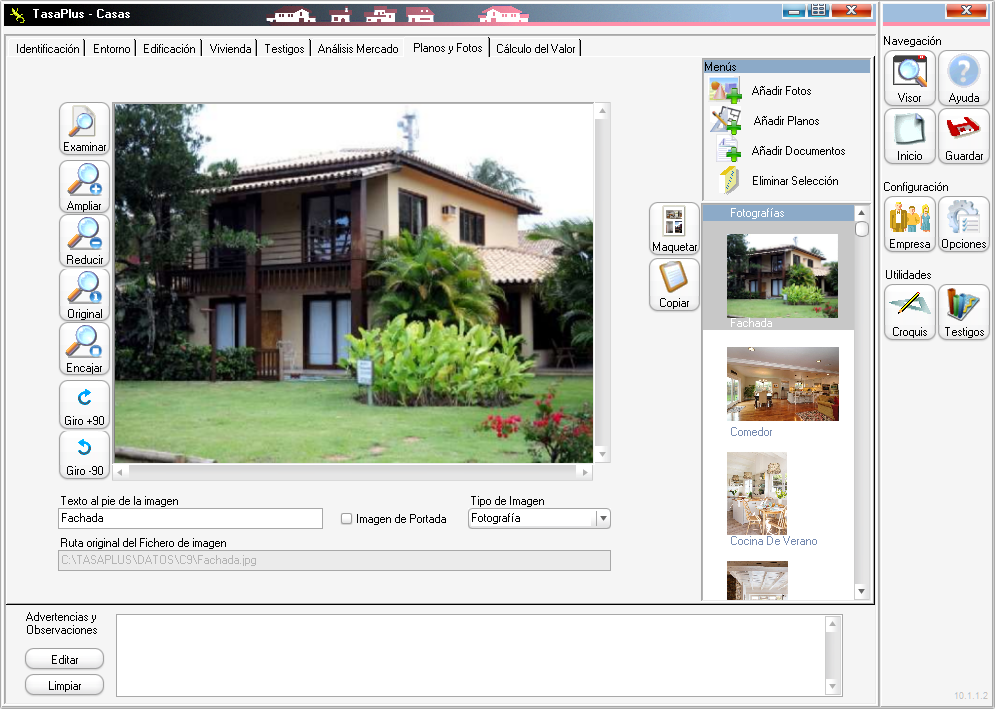
Task: Expand the Tipo de Imagen dropdown
Action: point(602,519)
